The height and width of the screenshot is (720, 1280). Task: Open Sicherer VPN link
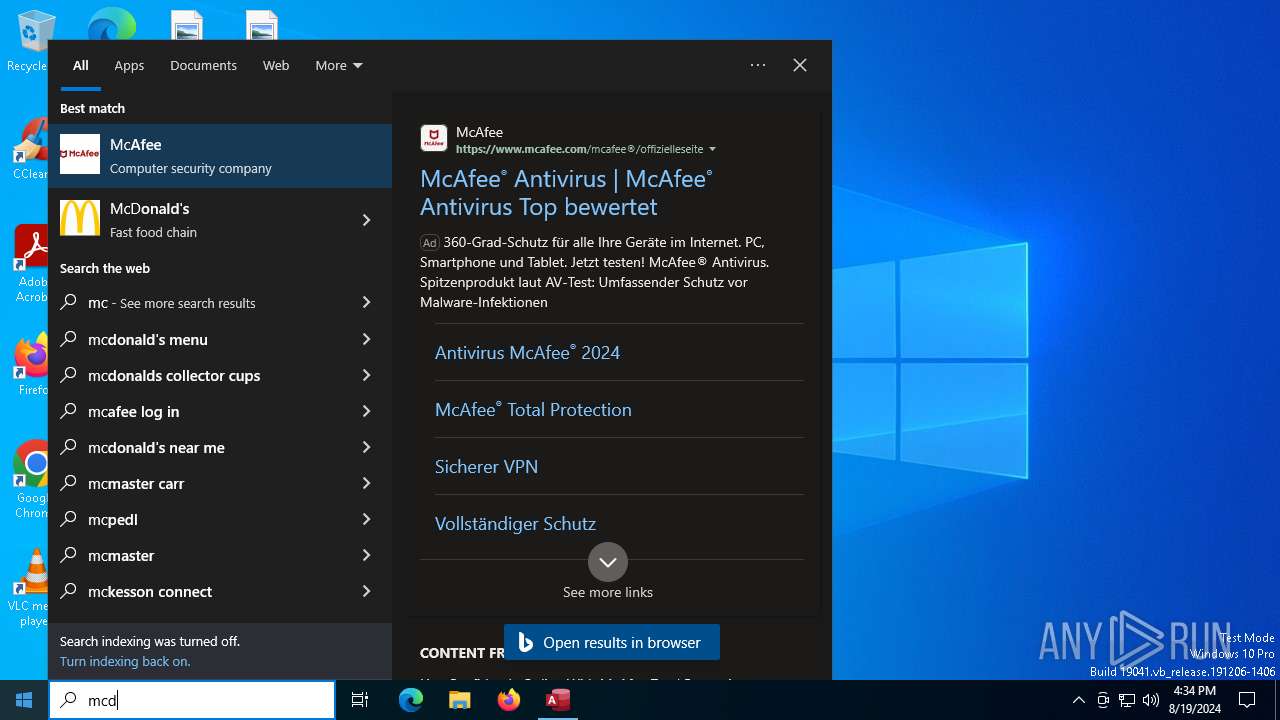pos(486,466)
